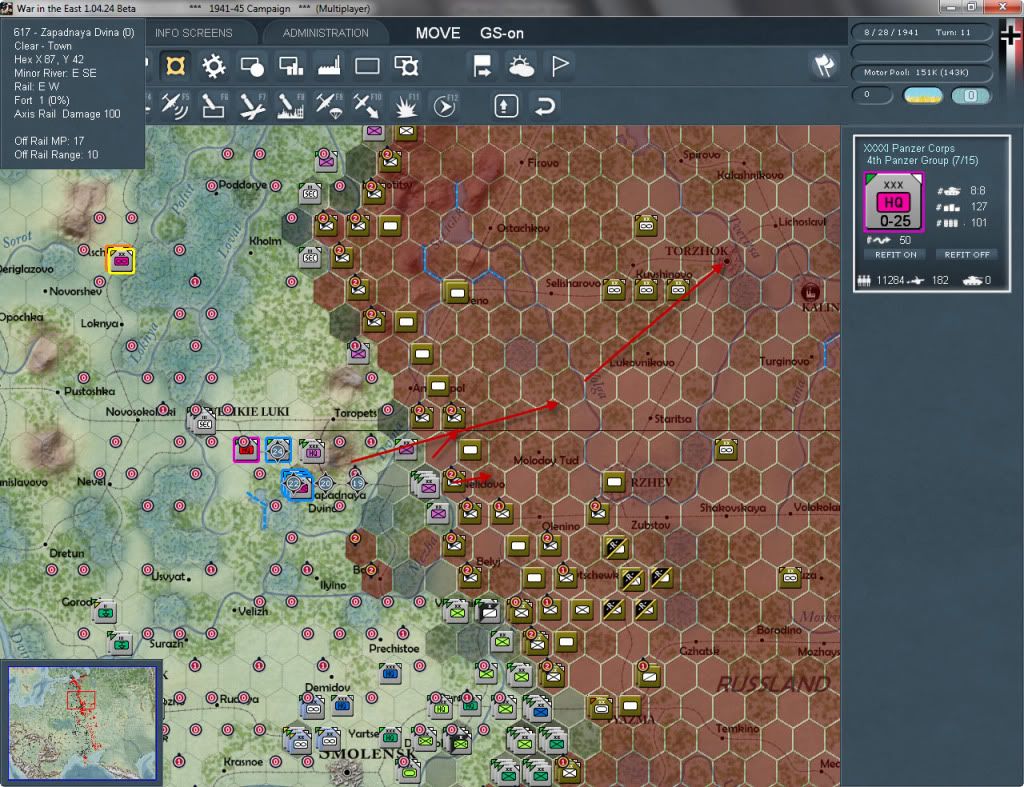Viewport: 1024px width, 787px height.
Task: Click the overview minimap
Action: click(x=82, y=722)
